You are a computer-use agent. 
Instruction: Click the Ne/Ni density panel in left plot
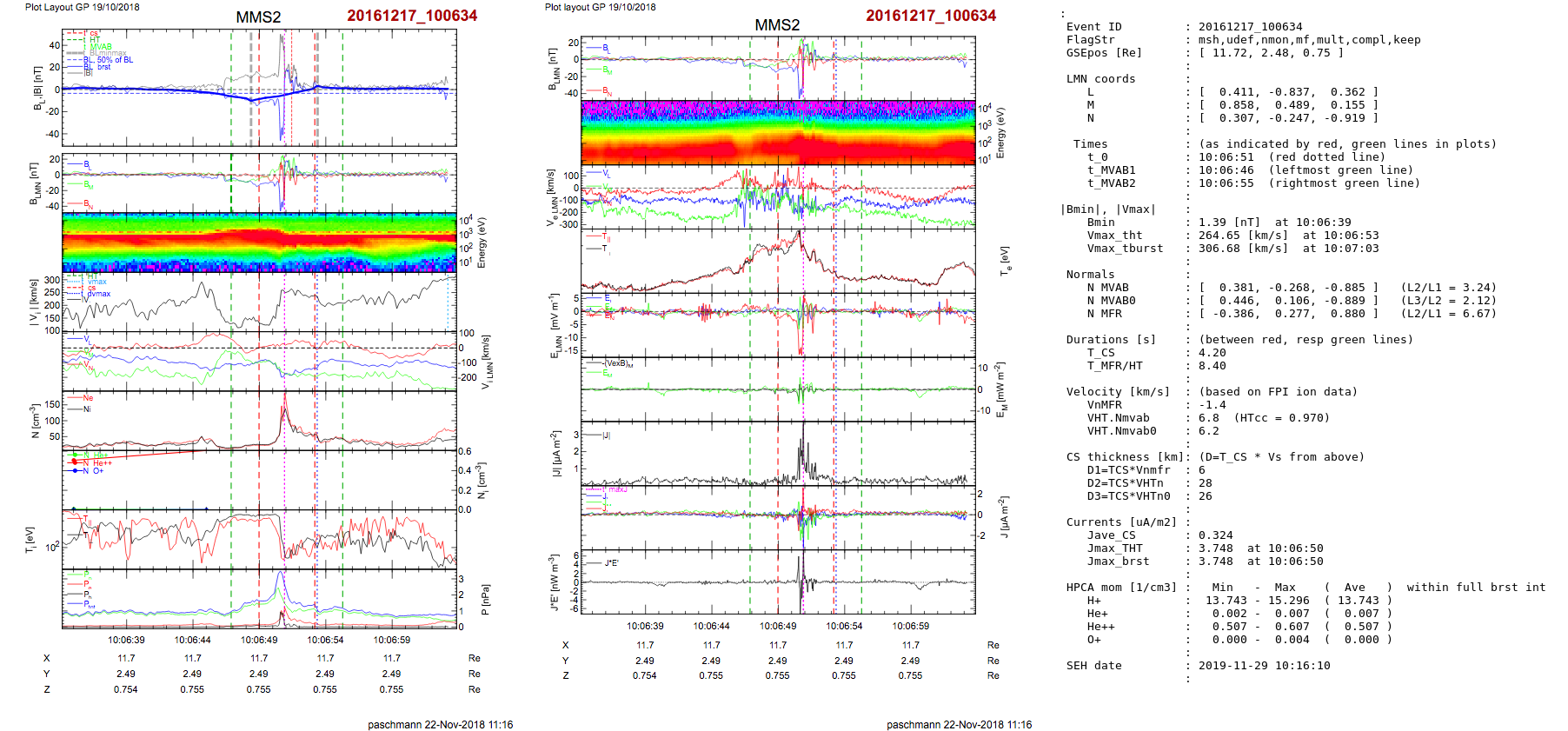click(x=259, y=420)
